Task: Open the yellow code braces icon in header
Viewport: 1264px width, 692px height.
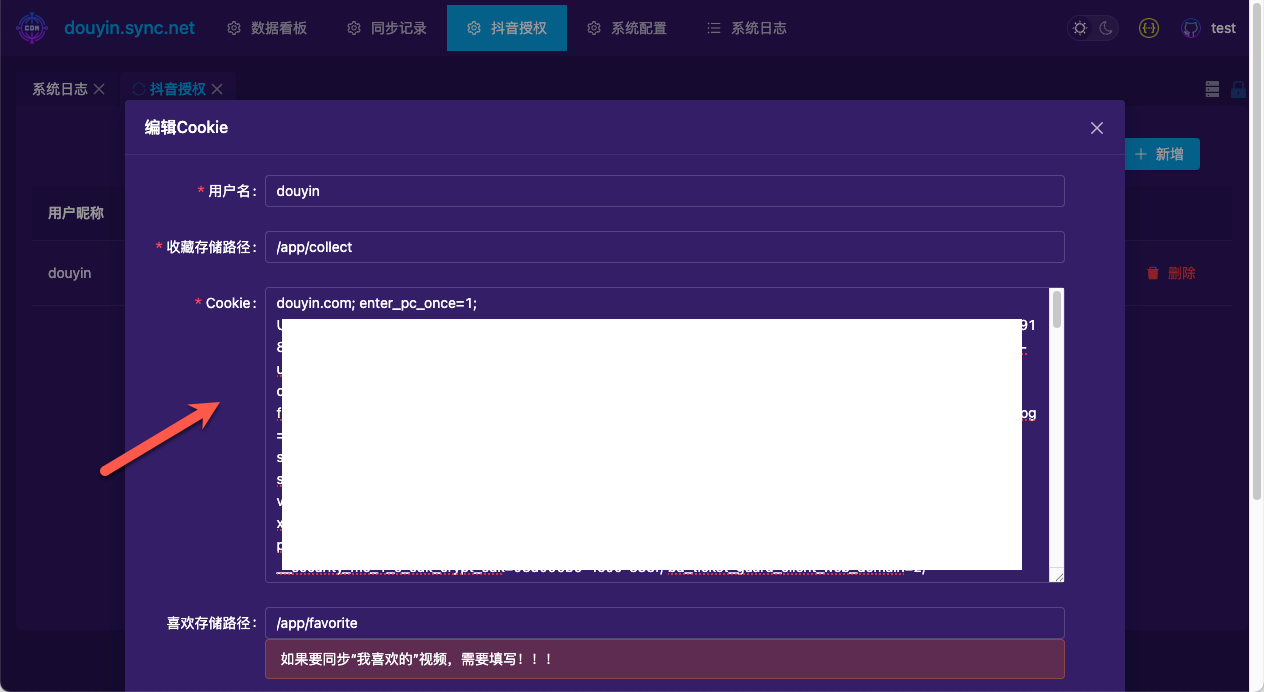Action: coord(1148,28)
